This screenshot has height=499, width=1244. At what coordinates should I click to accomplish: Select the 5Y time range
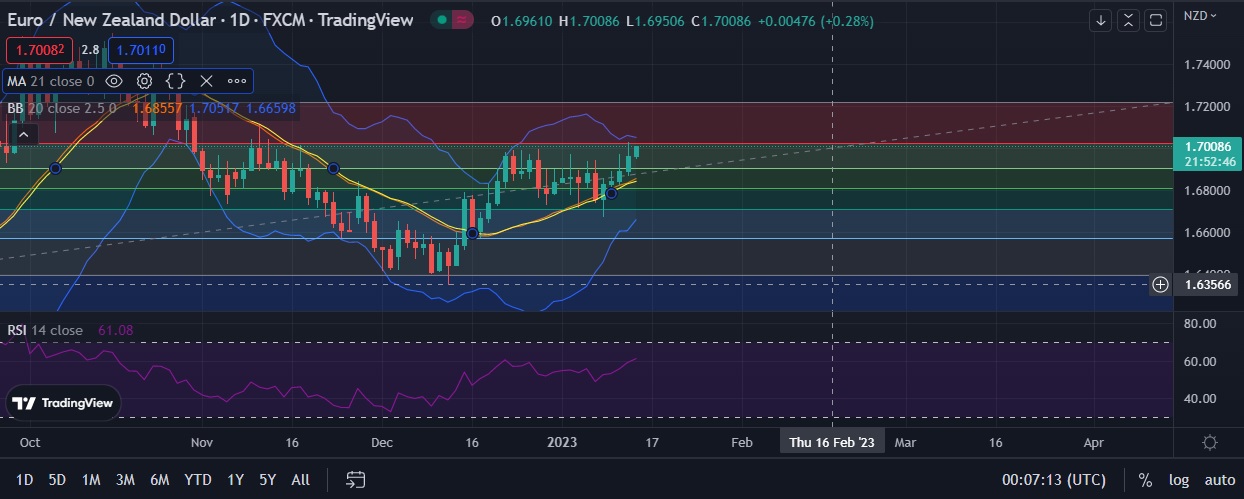pos(267,480)
